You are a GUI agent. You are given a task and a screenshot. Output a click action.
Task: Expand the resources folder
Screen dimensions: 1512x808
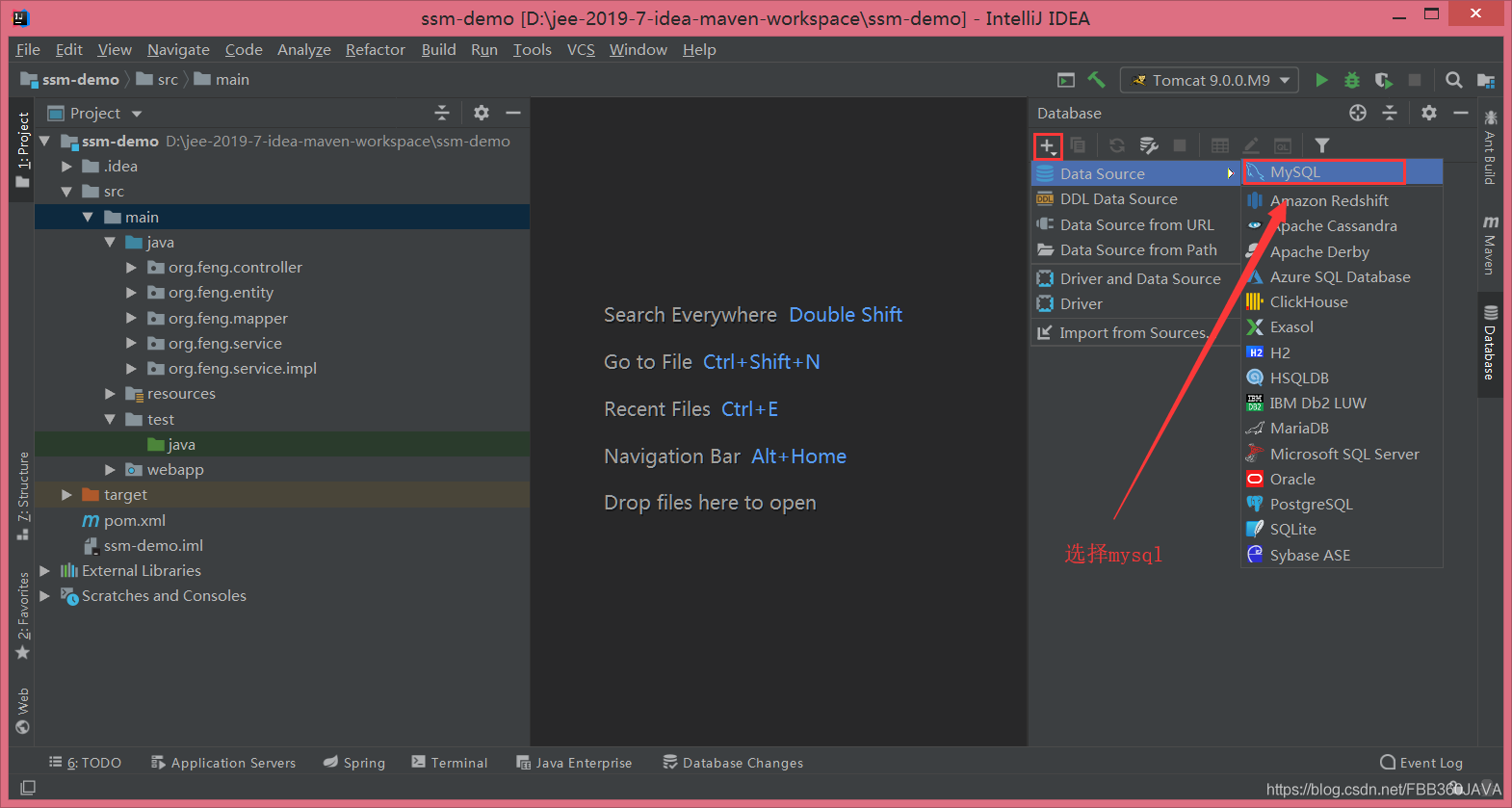pyautogui.click(x=110, y=394)
